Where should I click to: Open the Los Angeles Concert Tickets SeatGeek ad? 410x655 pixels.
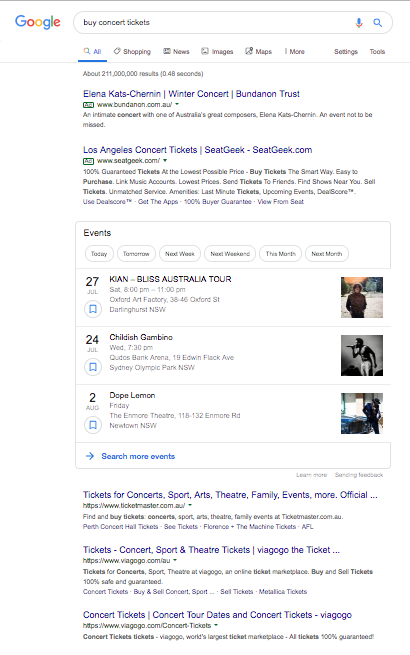click(197, 150)
